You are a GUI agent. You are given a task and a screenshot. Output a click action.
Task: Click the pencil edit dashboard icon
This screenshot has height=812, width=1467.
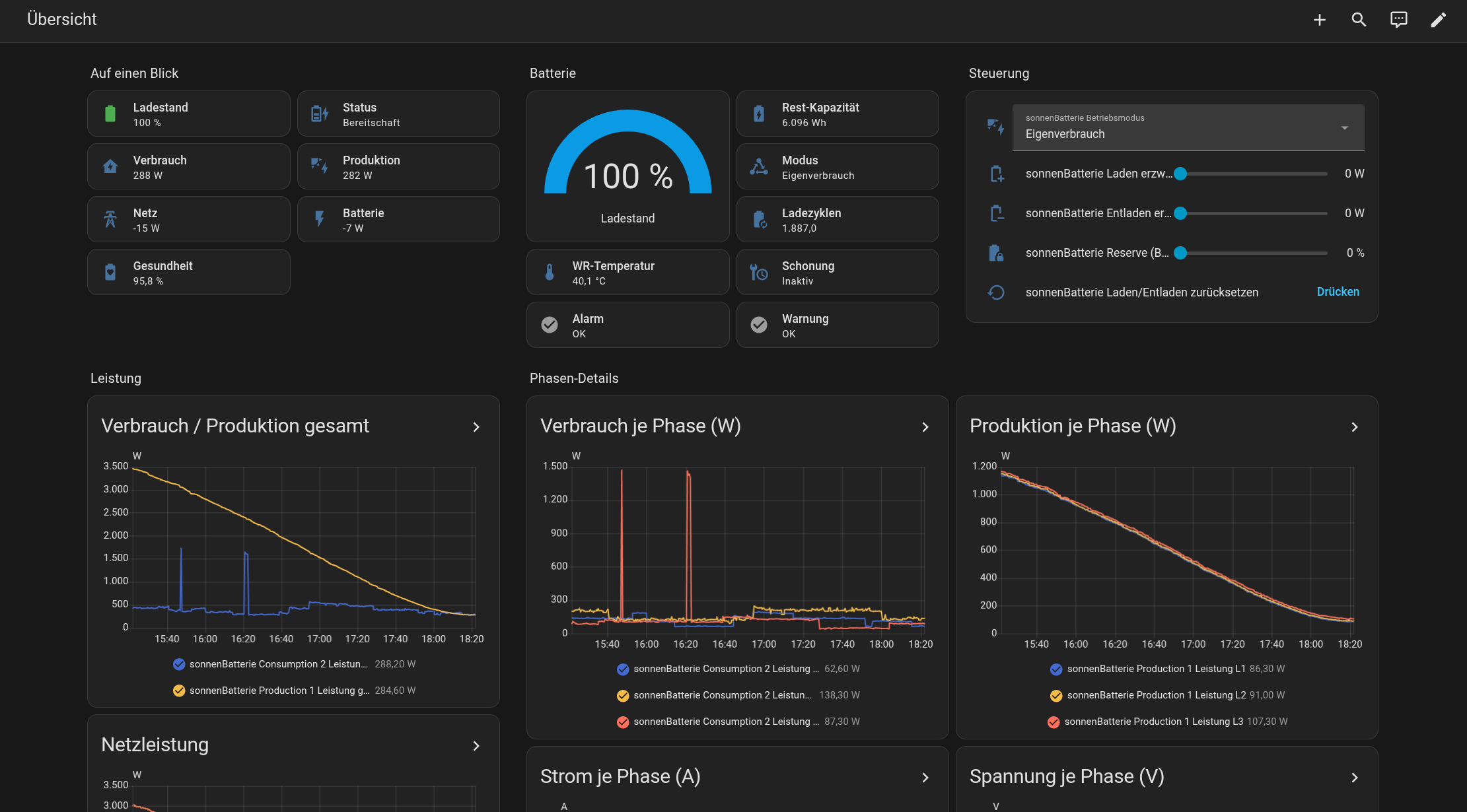tap(1438, 20)
